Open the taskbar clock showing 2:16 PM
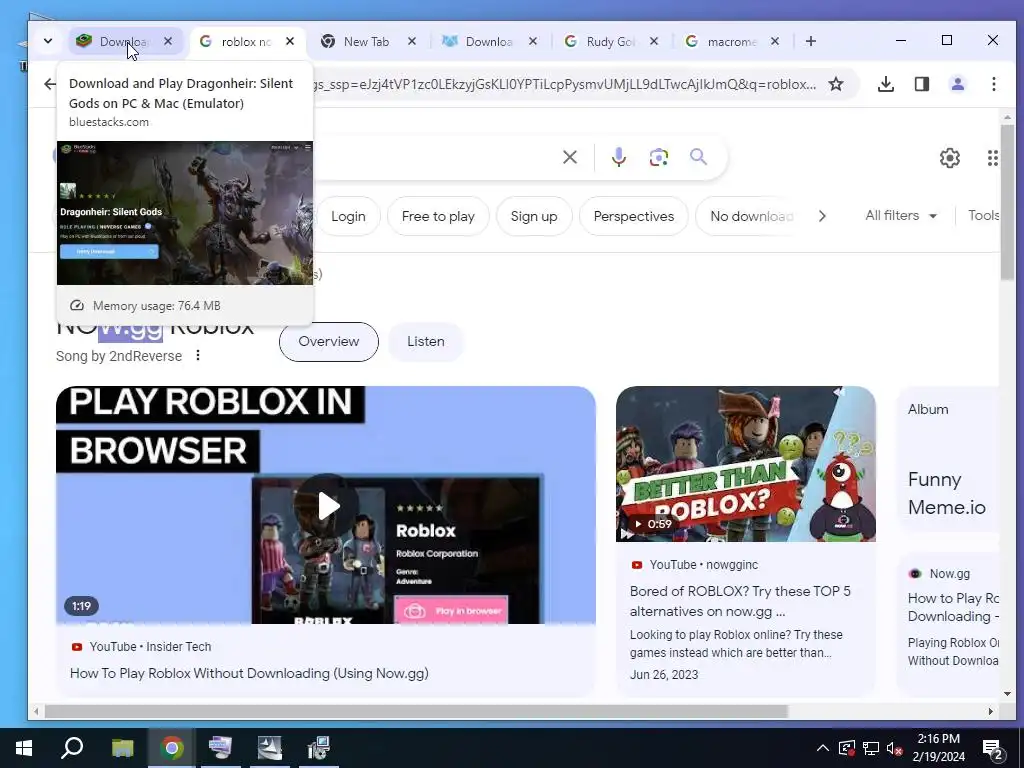Viewport: 1024px width, 768px height. tap(938, 748)
